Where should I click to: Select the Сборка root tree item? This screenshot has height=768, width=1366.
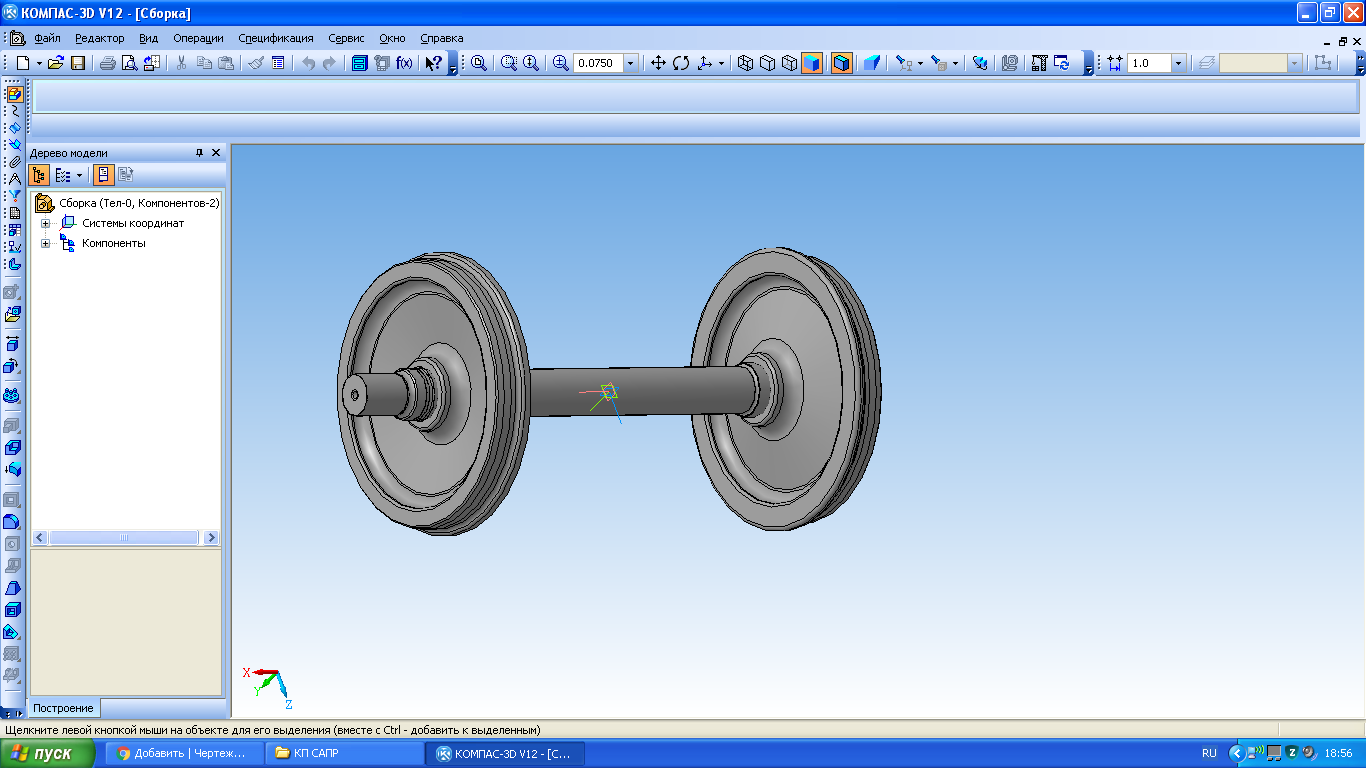(139, 203)
